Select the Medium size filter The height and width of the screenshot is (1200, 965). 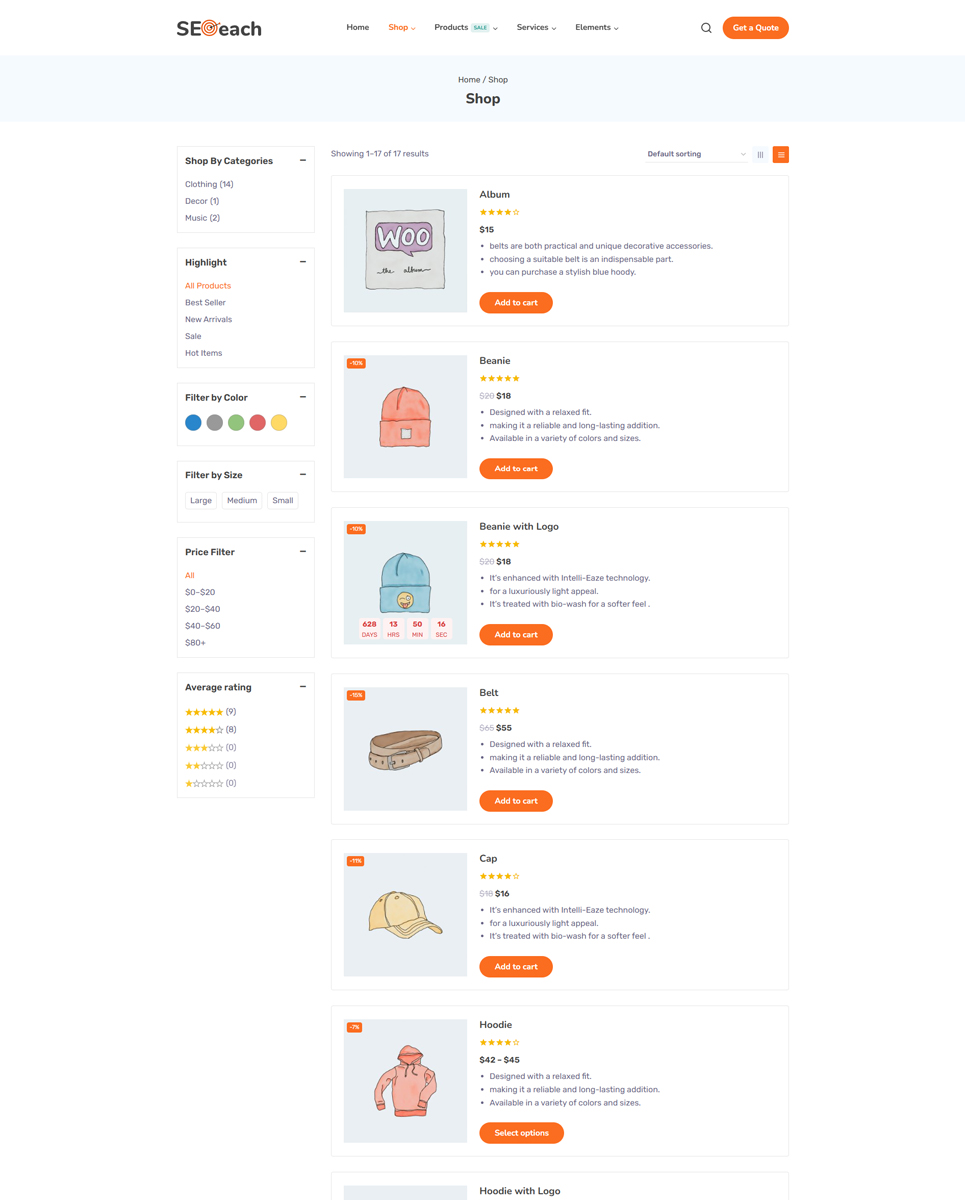242,501
